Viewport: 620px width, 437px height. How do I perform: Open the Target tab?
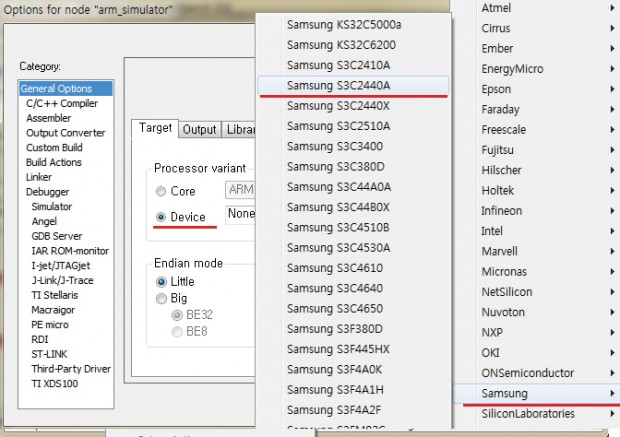(155, 128)
